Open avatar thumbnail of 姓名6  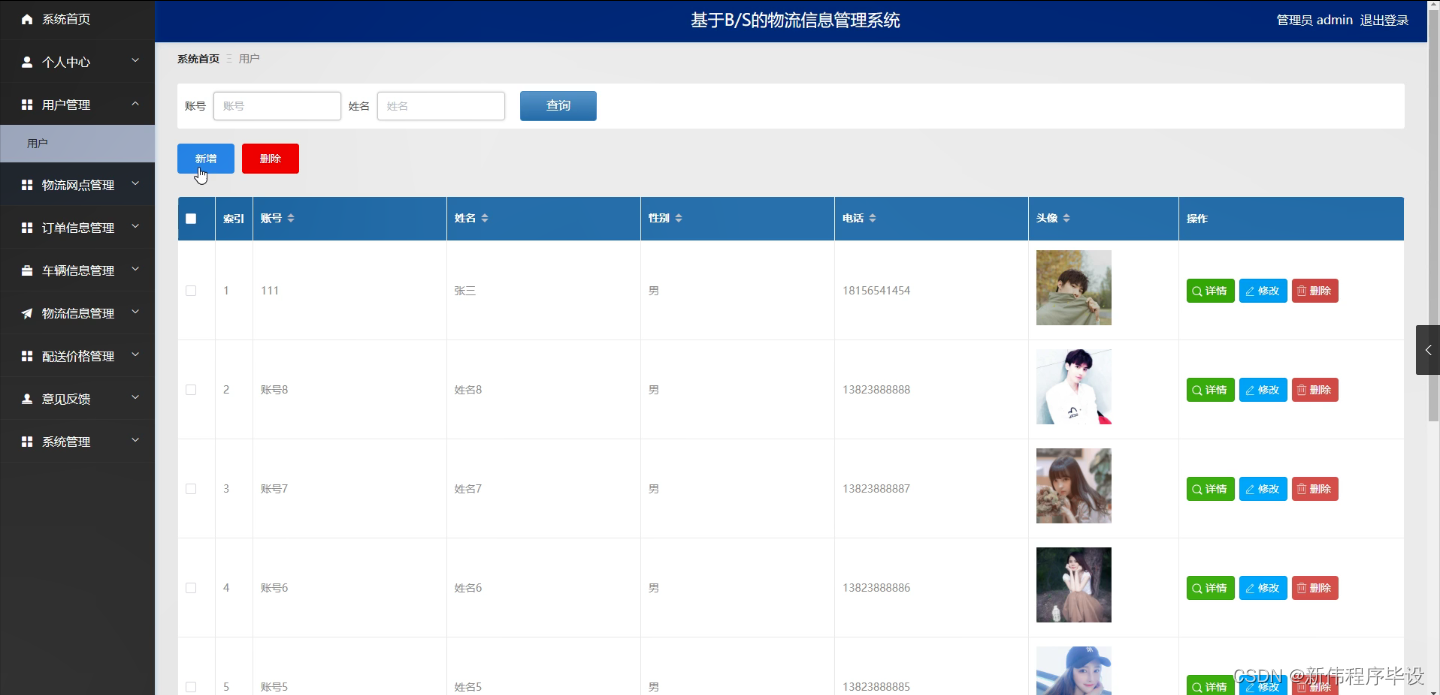click(1073, 585)
